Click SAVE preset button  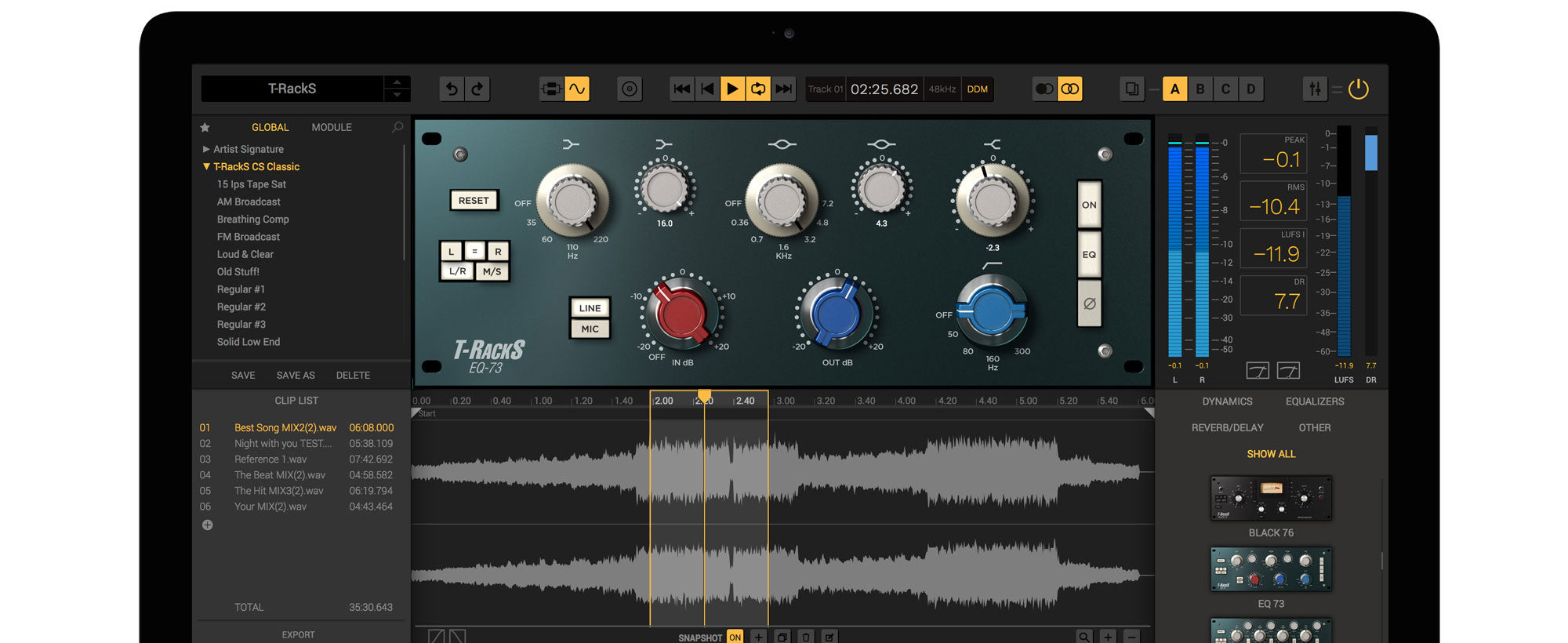243,376
